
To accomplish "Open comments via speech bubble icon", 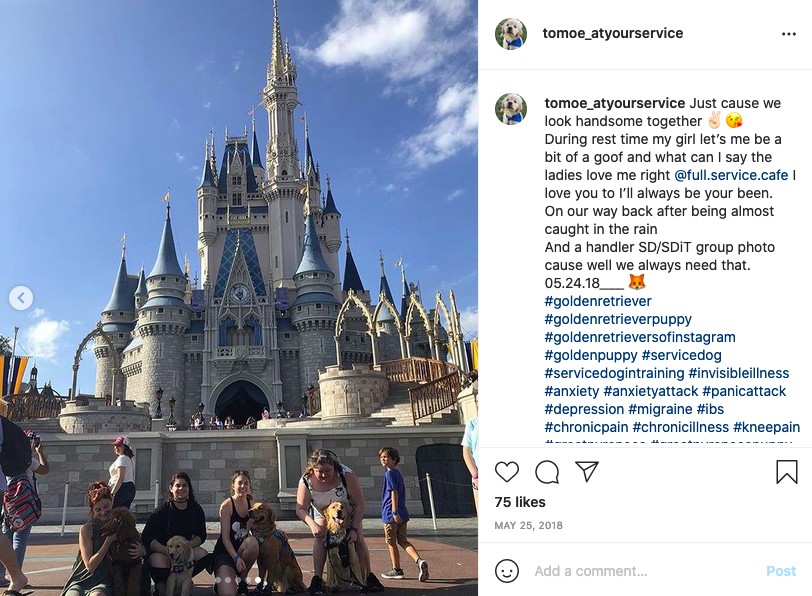I will (547, 472).
